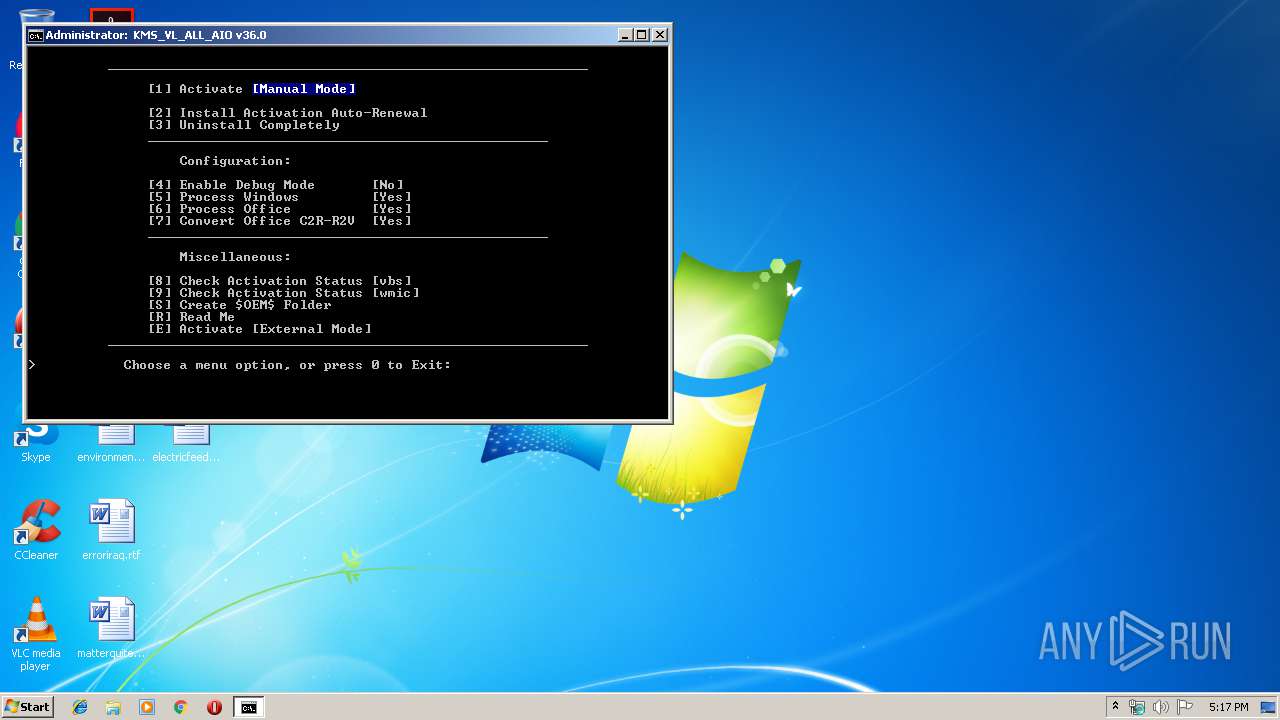Image resolution: width=1280 pixels, height=720 pixels.
Task: Click the console title bar text
Action: pos(156,35)
